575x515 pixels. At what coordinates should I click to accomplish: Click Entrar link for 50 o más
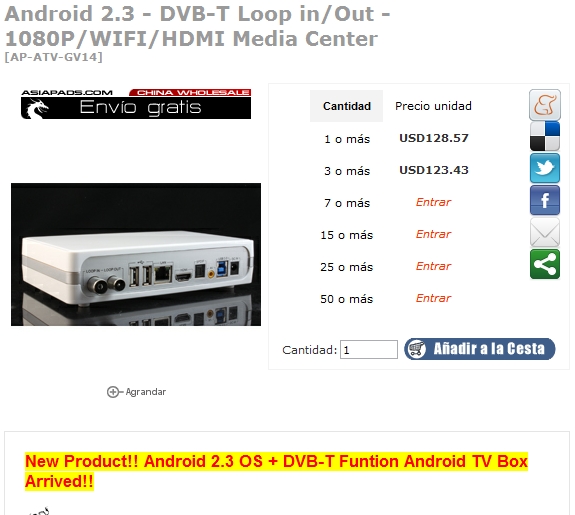(433, 298)
